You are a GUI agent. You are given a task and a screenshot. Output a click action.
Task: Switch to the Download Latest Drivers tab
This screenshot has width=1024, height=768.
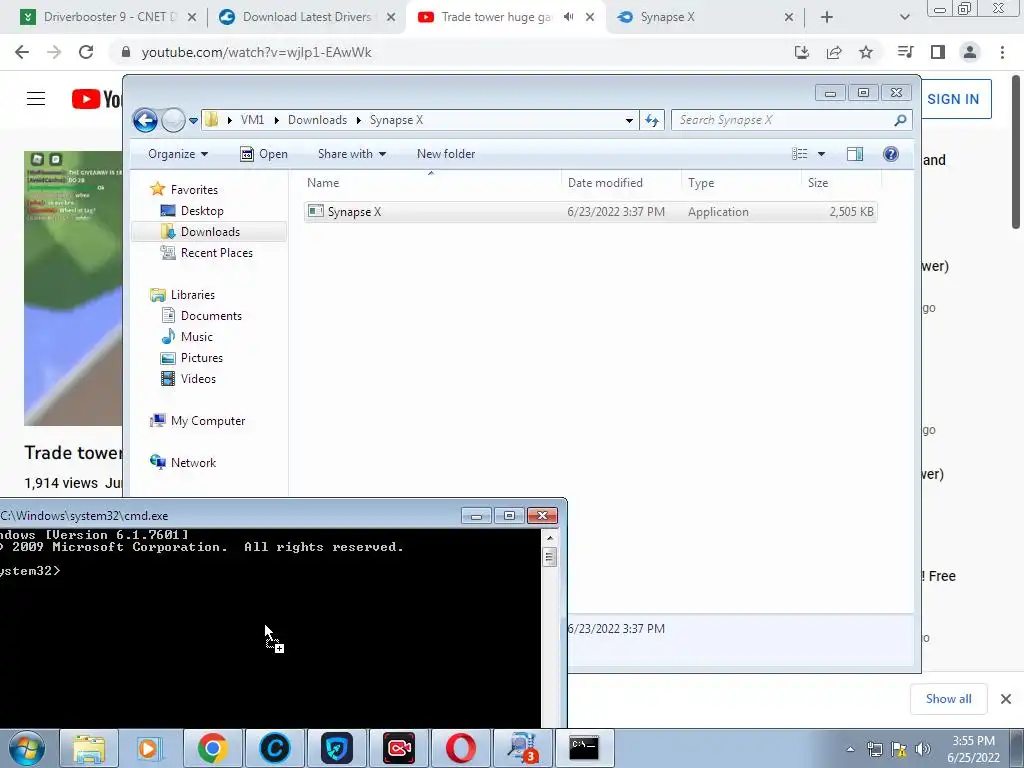(307, 17)
